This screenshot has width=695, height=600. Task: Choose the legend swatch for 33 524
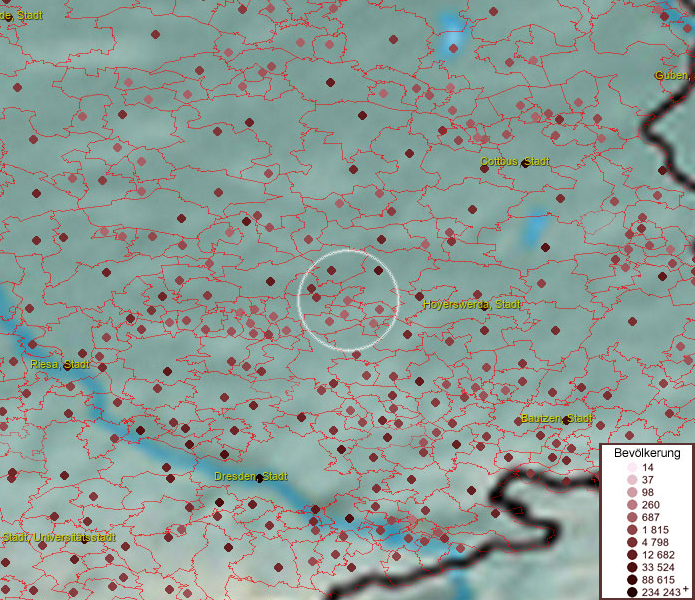632,567
